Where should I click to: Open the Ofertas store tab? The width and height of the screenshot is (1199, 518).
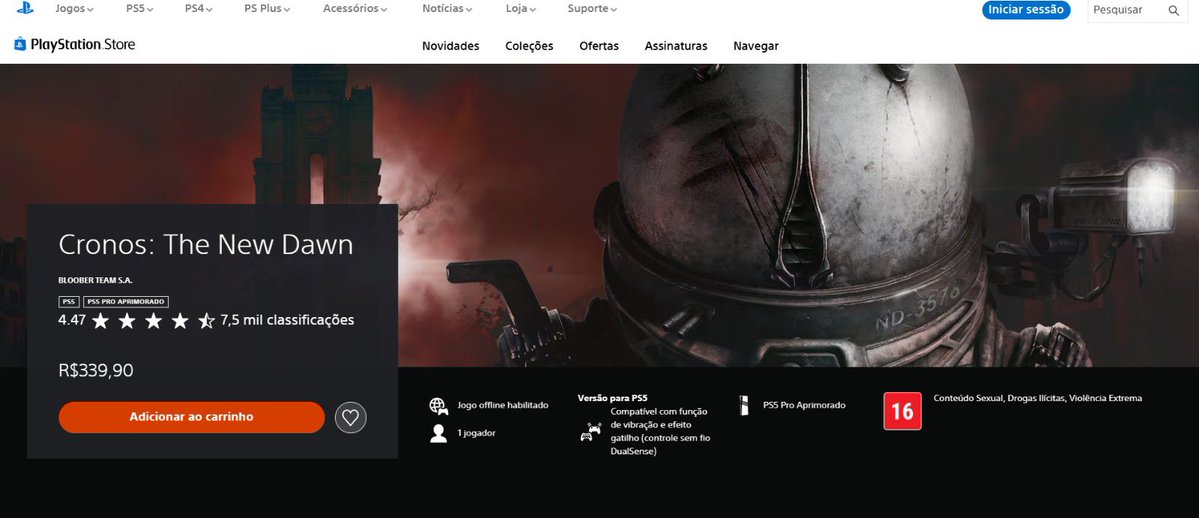click(599, 46)
